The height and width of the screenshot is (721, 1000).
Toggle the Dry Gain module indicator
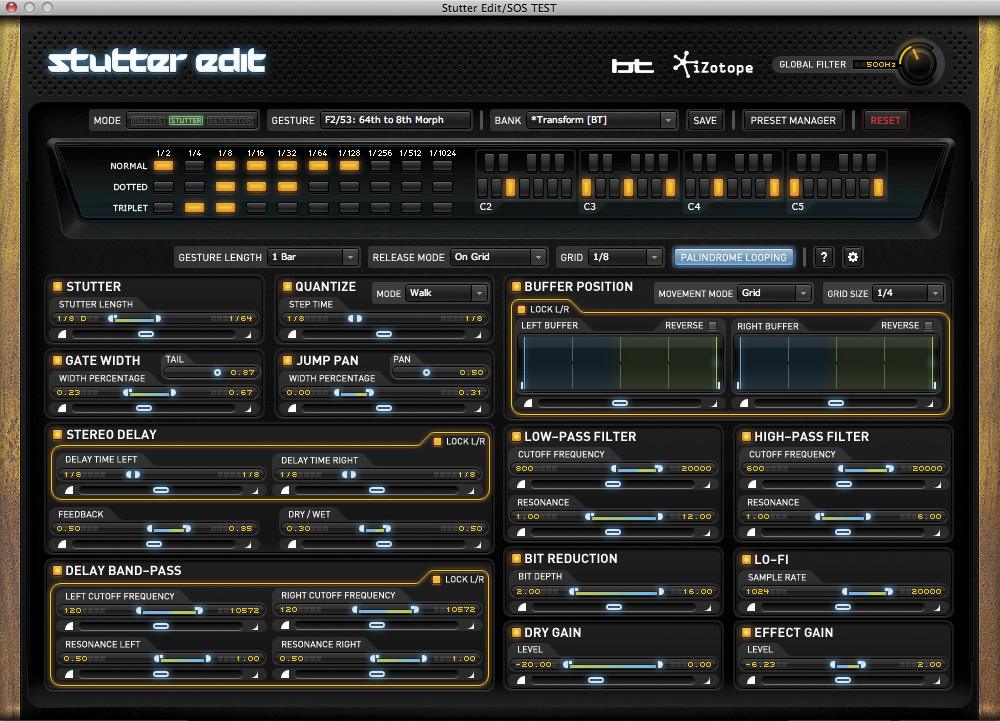516,632
